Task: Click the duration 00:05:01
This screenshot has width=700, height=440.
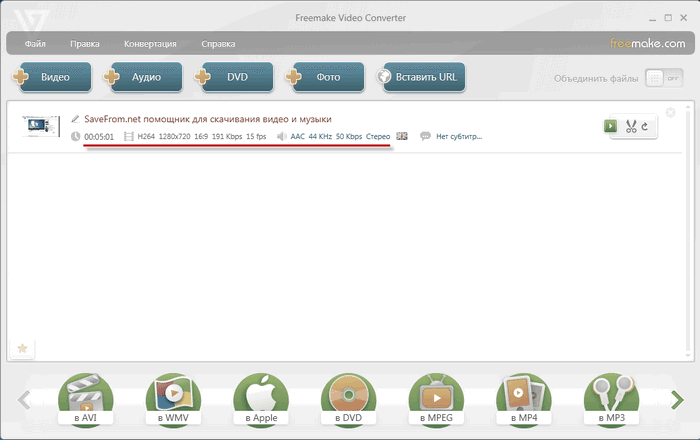Action: pyautogui.click(x=99, y=137)
